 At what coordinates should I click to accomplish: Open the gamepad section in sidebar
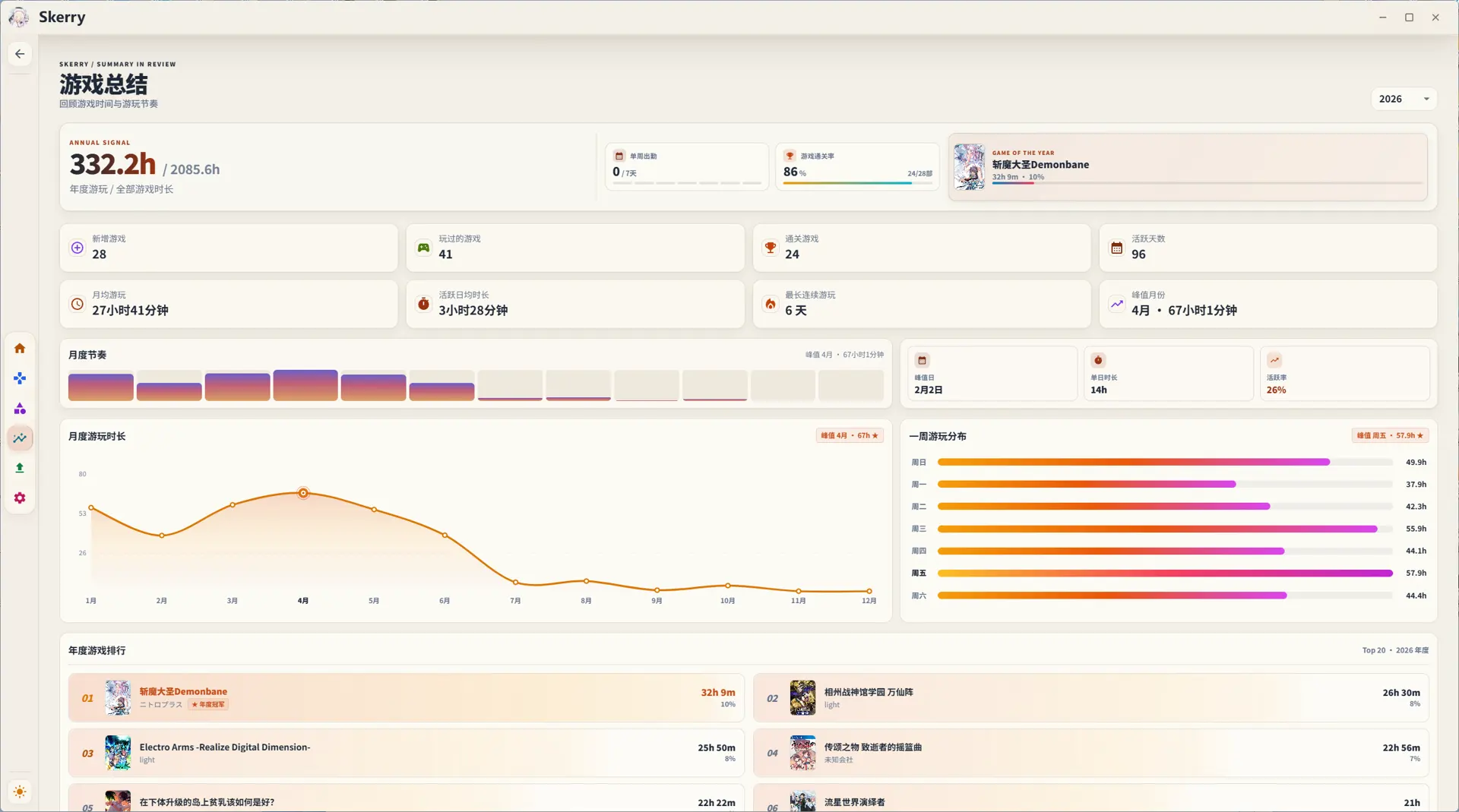(20, 378)
